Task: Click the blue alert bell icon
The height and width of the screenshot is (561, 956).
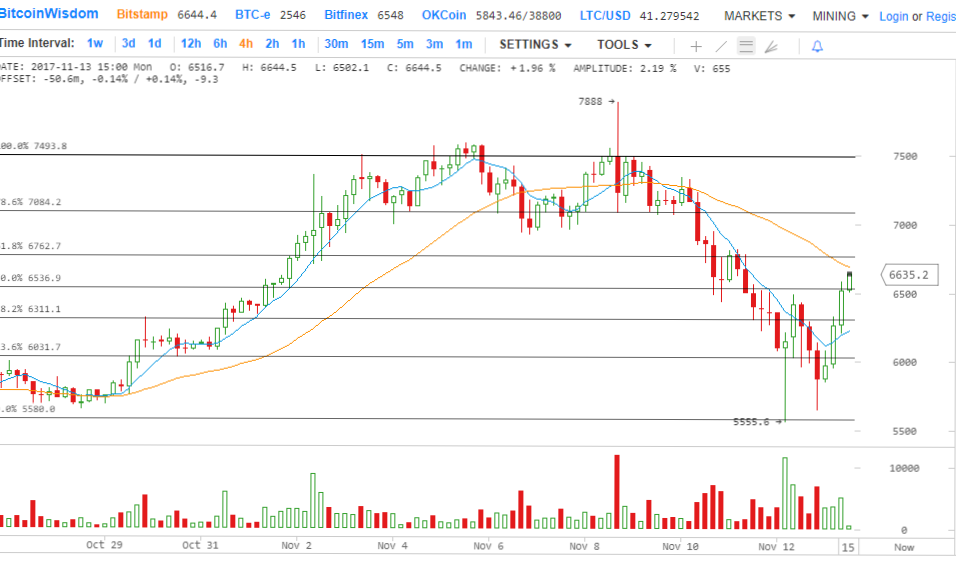Action: click(x=817, y=46)
